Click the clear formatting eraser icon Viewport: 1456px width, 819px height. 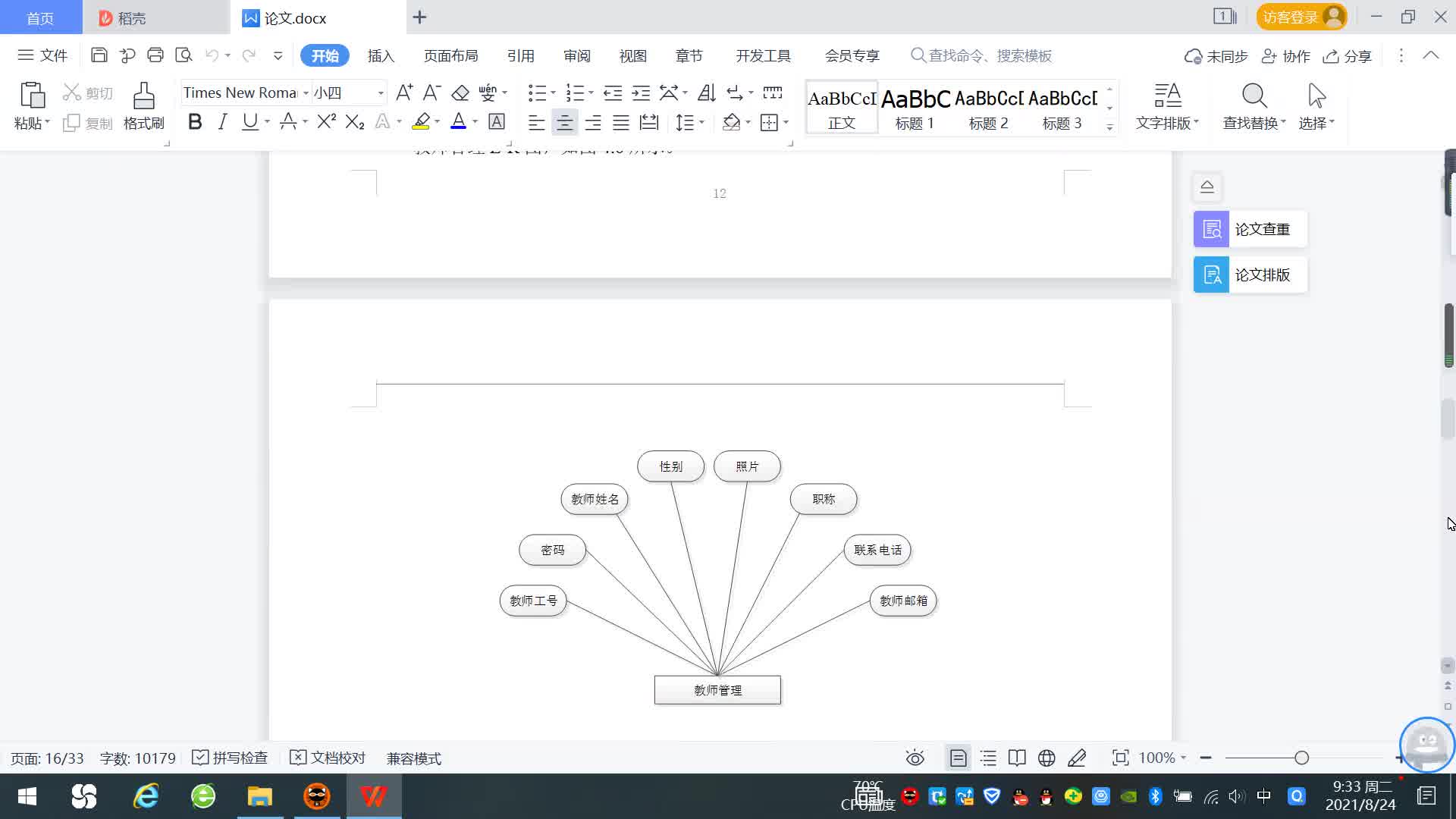460,93
